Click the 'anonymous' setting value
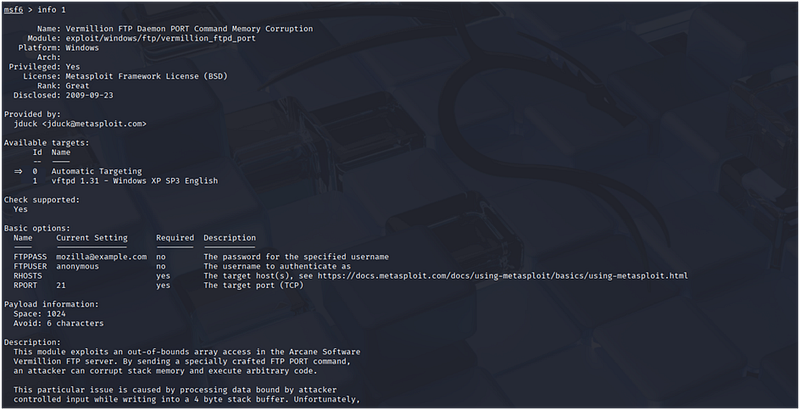The height and width of the screenshot is (410, 800). click(78, 266)
